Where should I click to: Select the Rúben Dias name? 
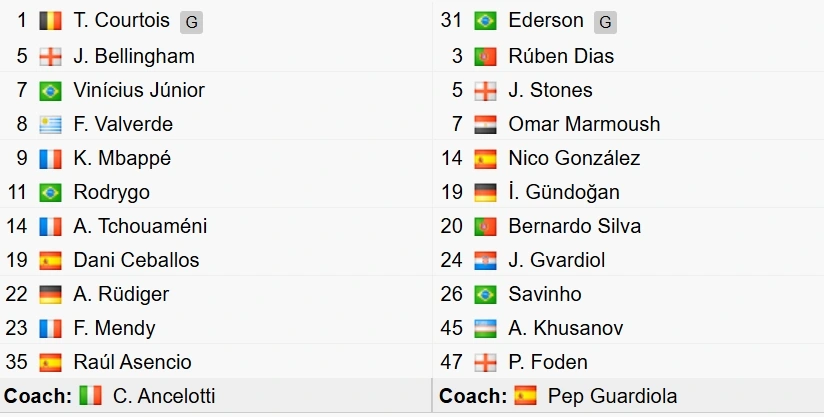tap(561, 56)
